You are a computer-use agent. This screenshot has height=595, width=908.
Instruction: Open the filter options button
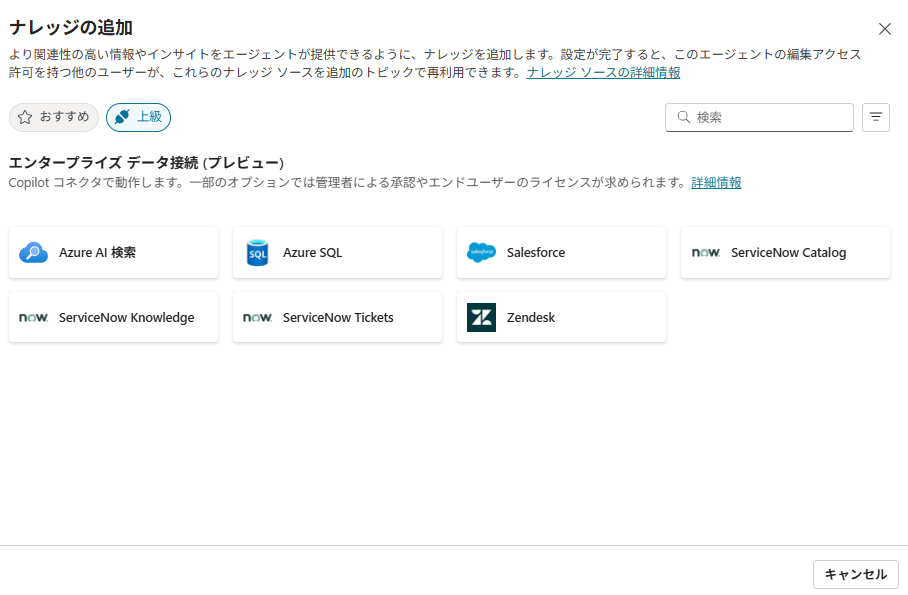point(876,118)
